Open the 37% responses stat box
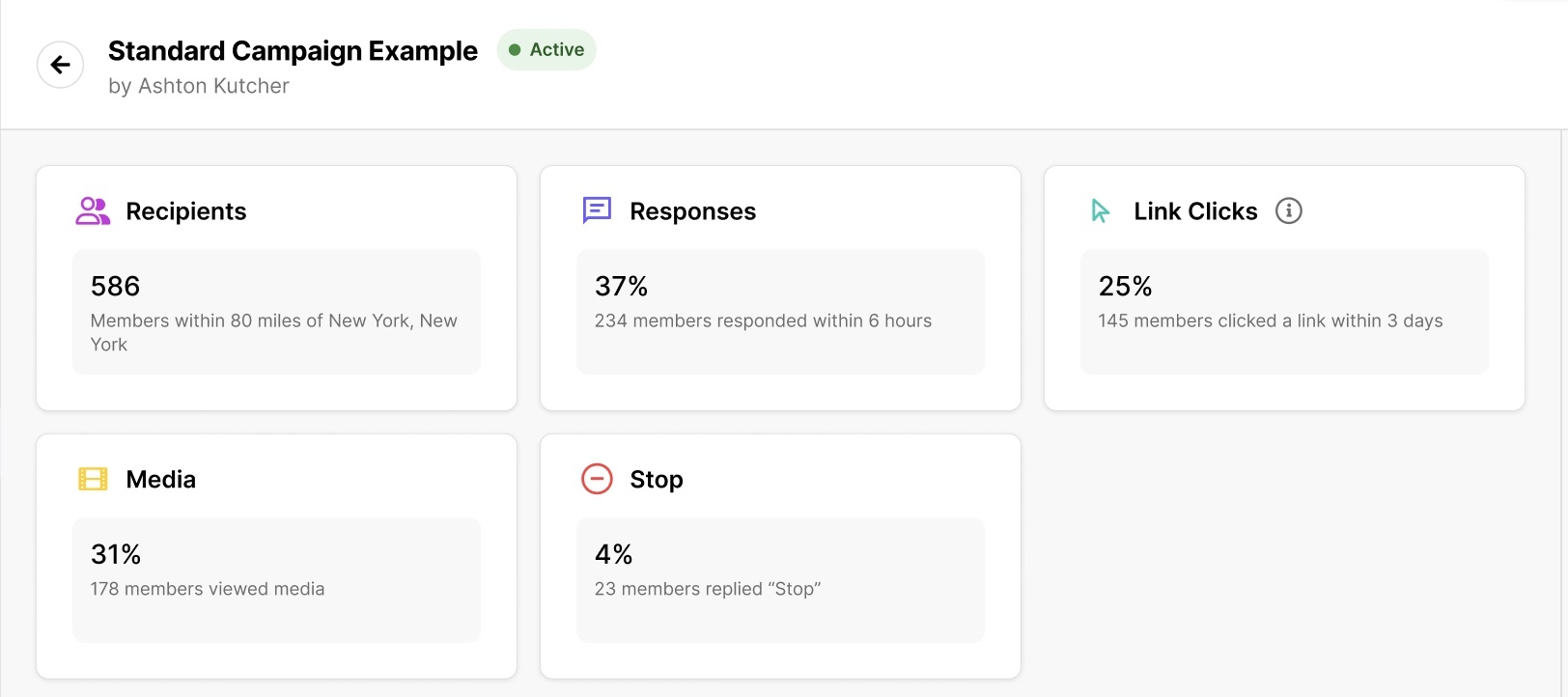Viewport: 1568px width, 697px height. point(780,312)
